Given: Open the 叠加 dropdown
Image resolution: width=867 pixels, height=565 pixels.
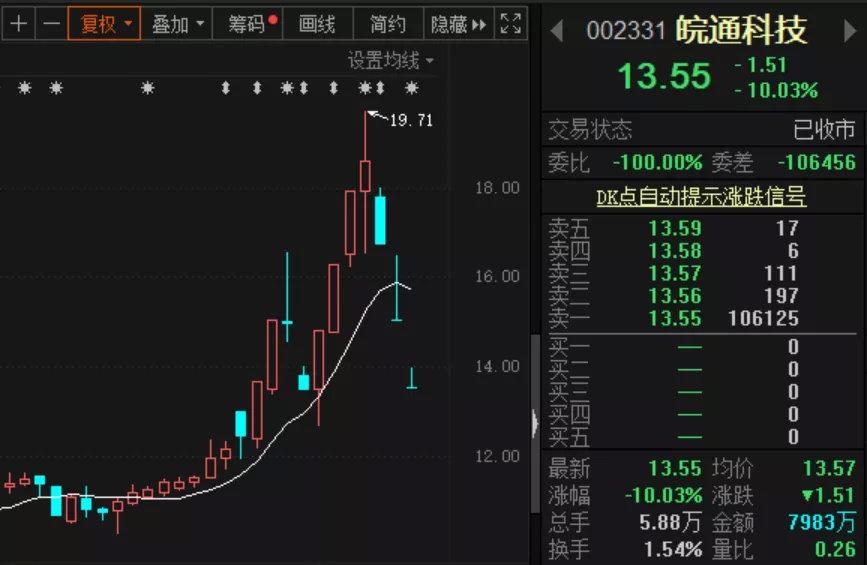Looking at the screenshot, I should point(177,24).
